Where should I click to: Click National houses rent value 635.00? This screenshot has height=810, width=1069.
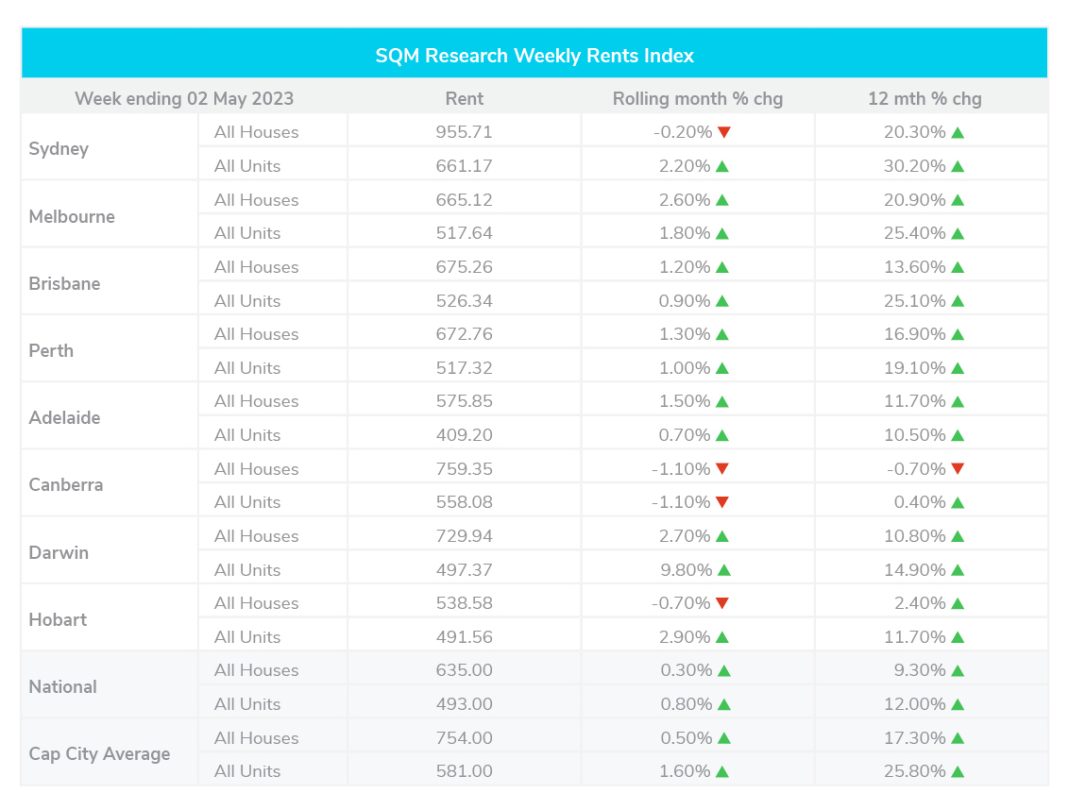[464, 670]
